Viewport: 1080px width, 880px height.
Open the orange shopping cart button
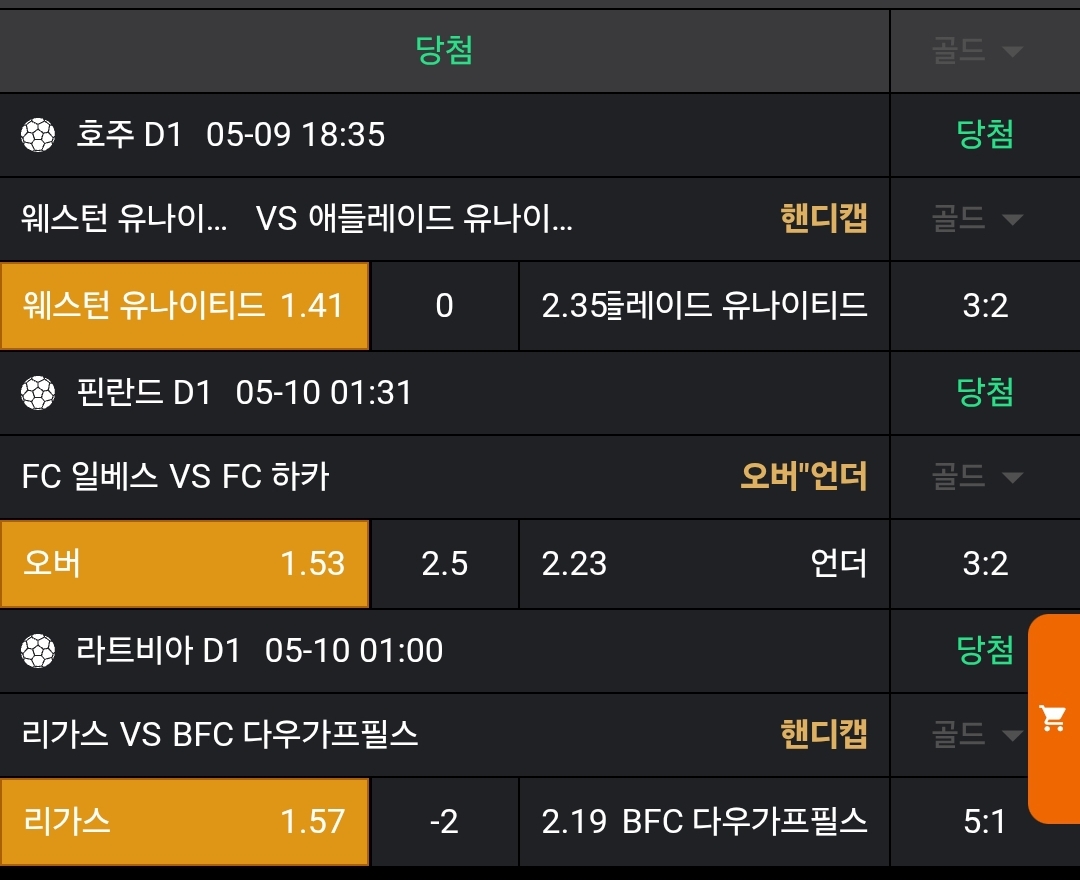click(x=1053, y=718)
